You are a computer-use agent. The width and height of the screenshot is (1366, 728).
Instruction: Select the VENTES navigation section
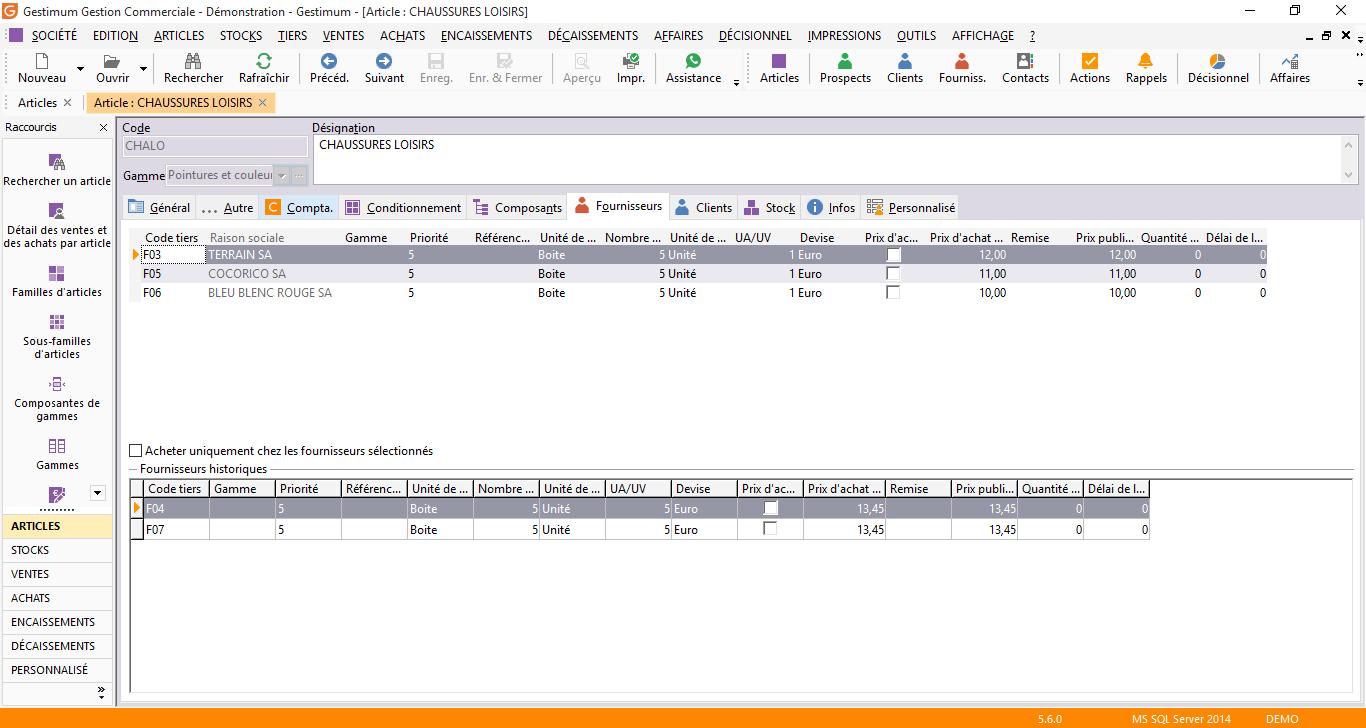coord(57,574)
